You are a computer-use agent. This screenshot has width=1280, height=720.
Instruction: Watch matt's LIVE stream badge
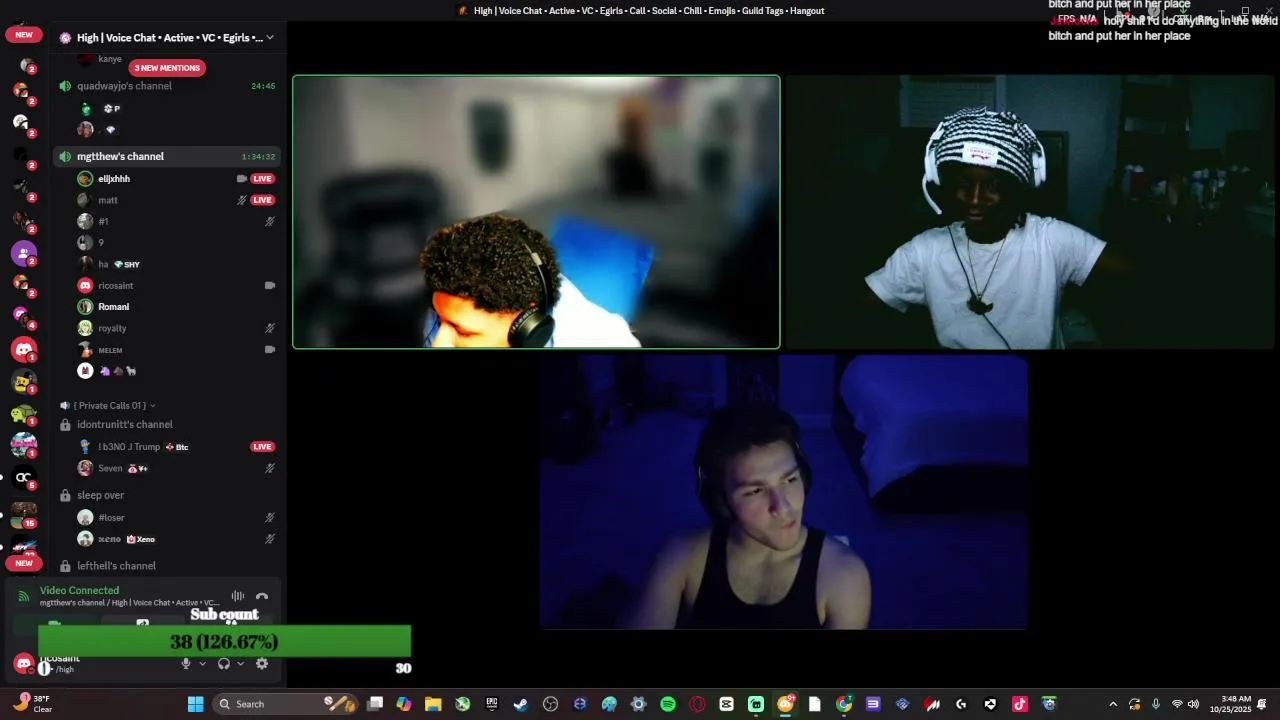click(262, 200)
